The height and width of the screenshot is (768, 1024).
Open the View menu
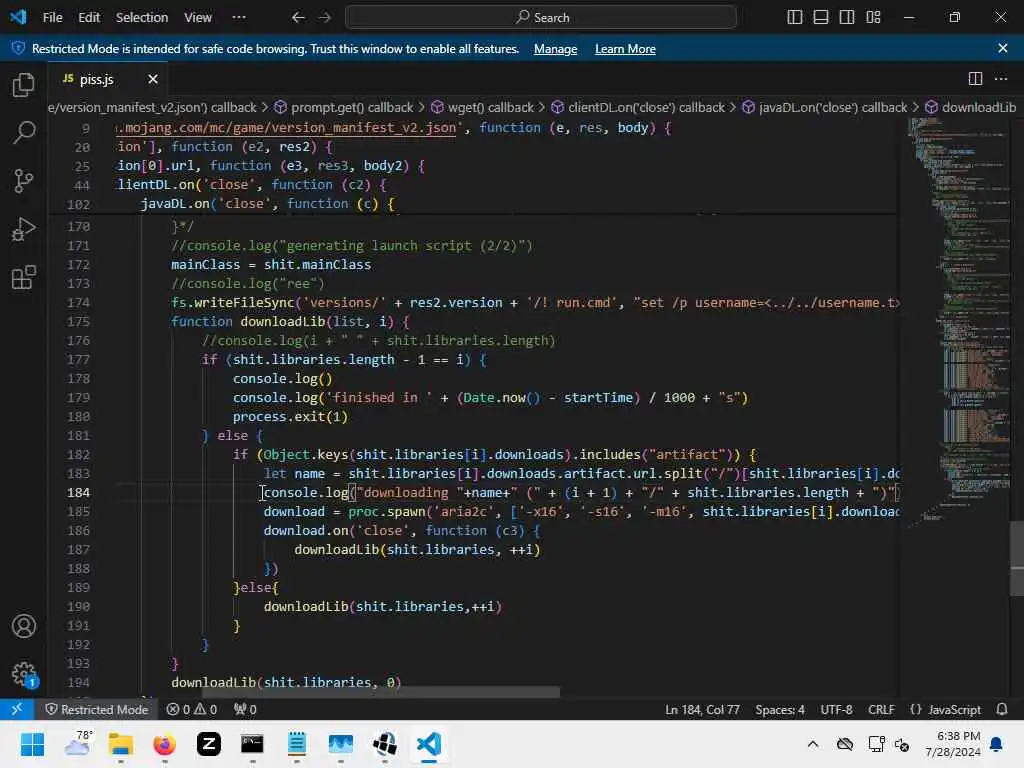197,18
